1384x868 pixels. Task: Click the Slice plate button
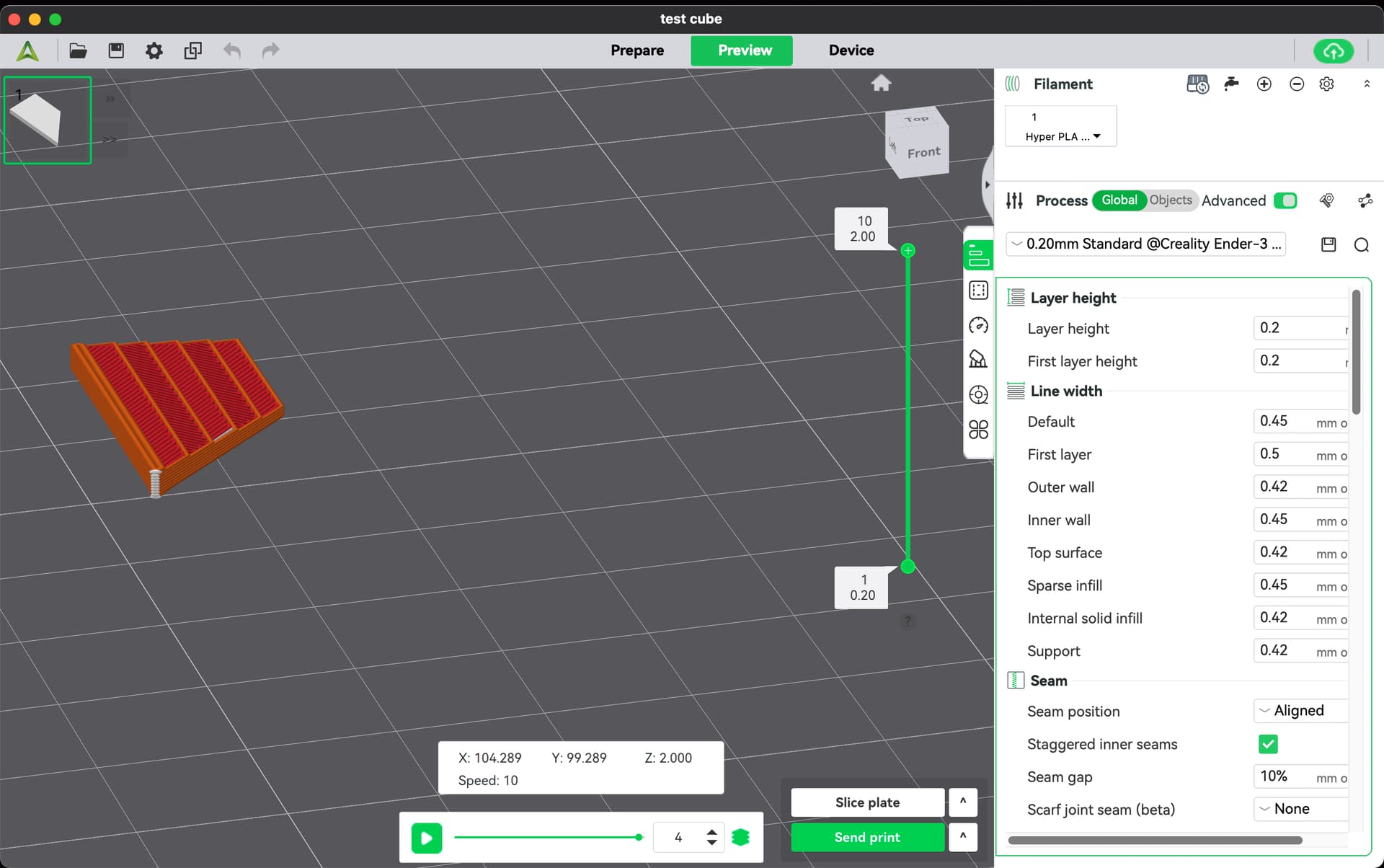click(x=867, y=802)
